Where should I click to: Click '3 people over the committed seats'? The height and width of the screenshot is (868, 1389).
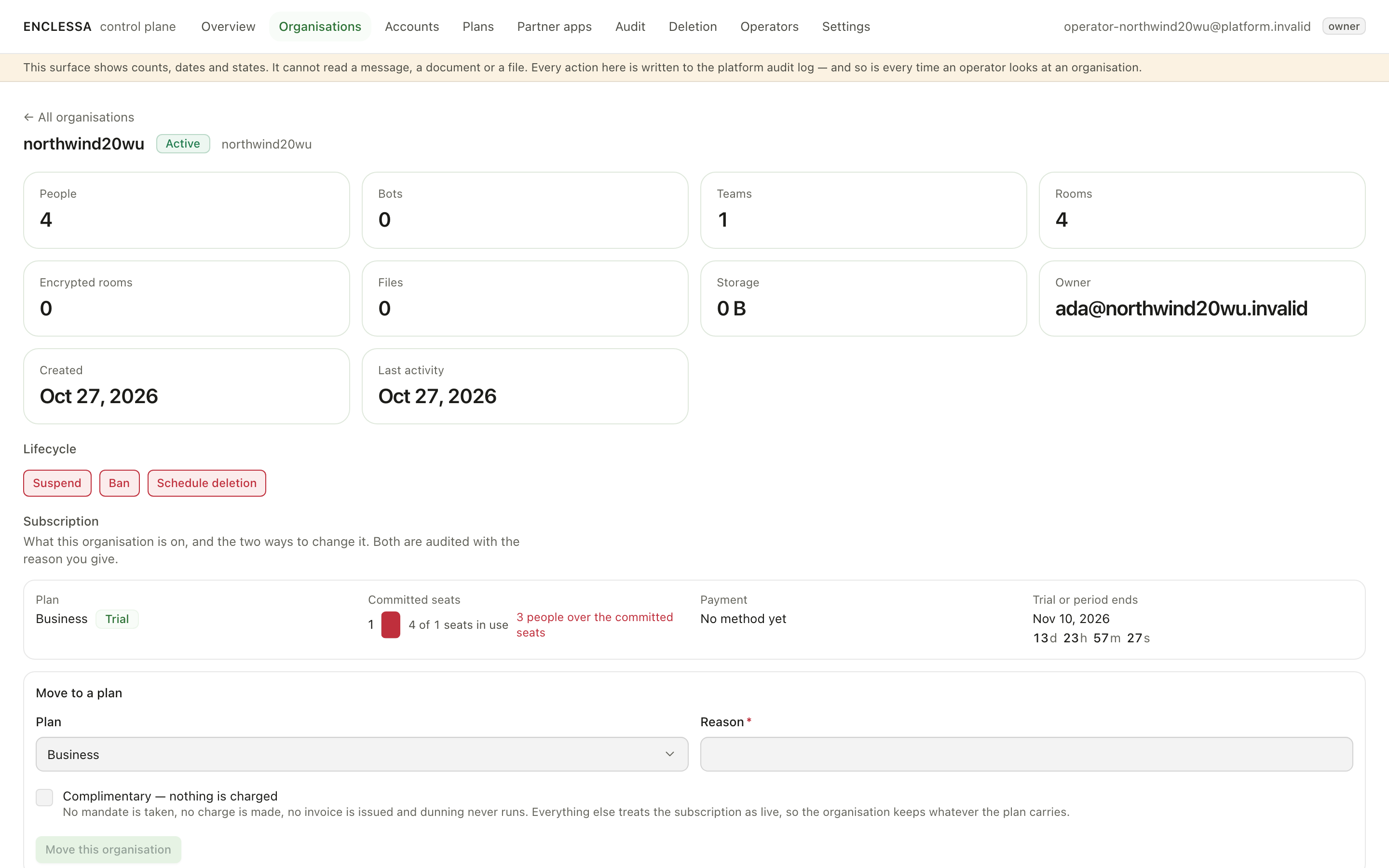coord(595,624)
